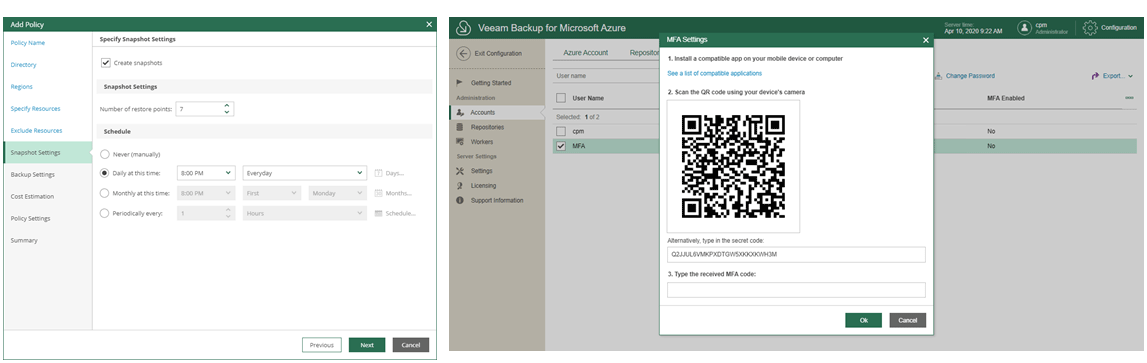
Task: Select the Daily at this time radio option
Action: coord(105,173)
